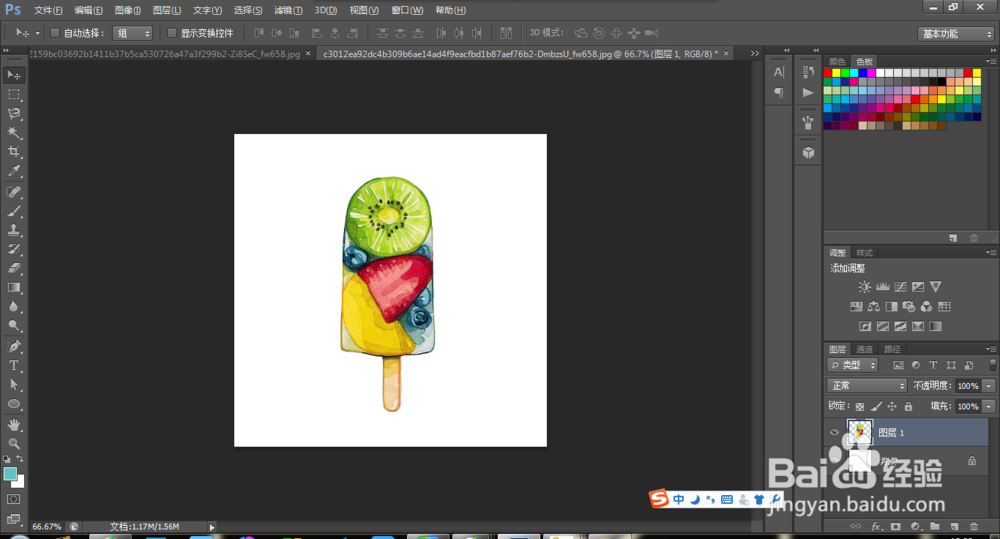
Task: Open the 类型 layer filter dropdown
Action: (x=853, y=365)
